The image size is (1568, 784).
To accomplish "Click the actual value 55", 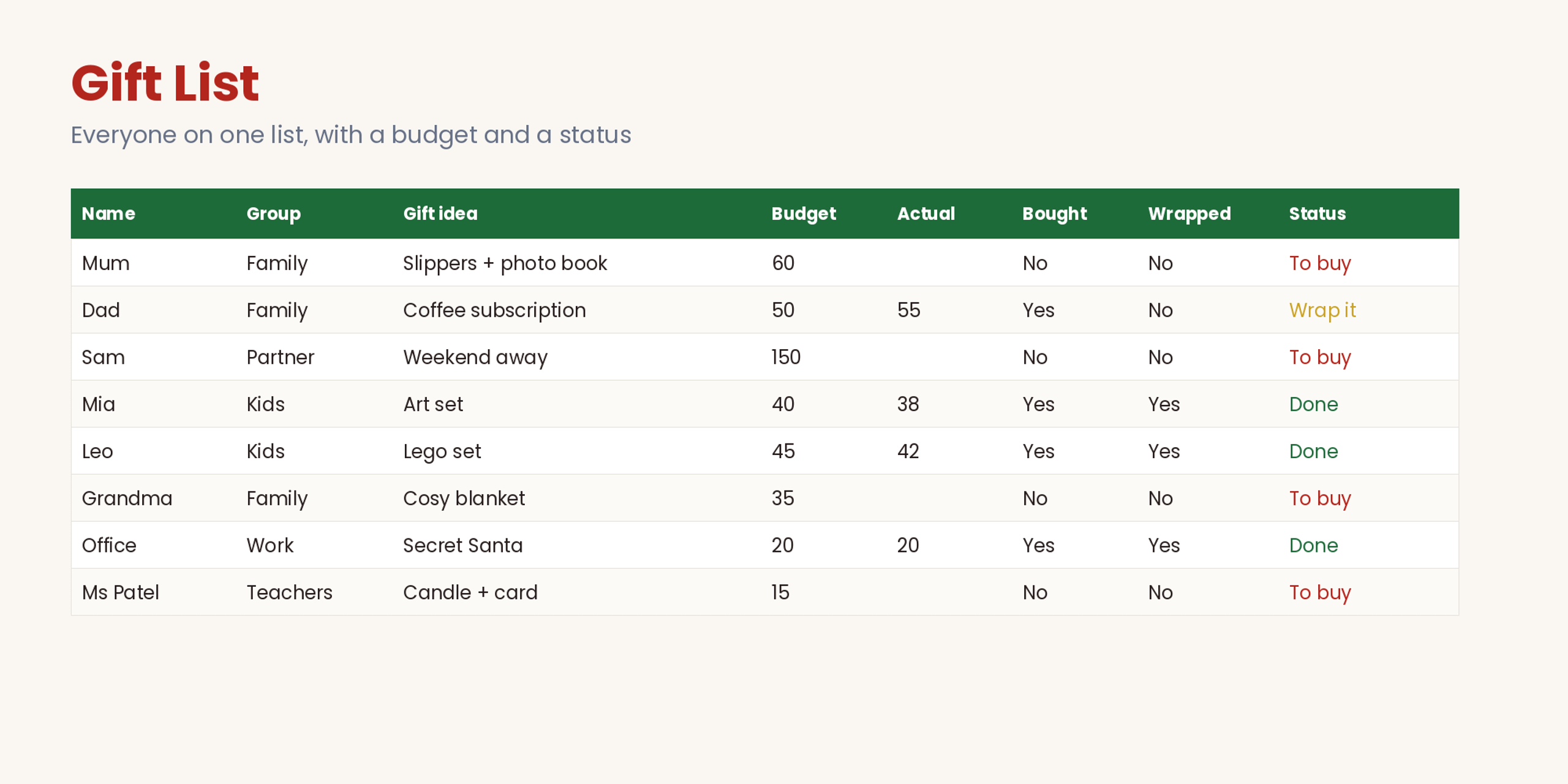I will click(x=909, y=310).
